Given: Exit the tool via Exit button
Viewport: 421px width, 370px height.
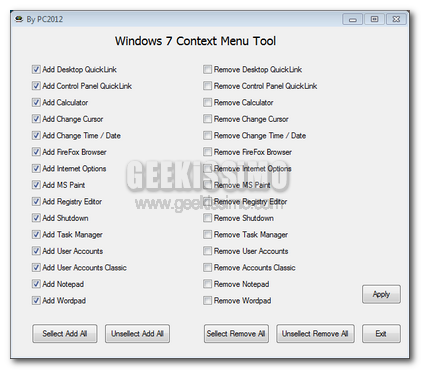Looking at the screenshot, I should (x=381, y=333).
